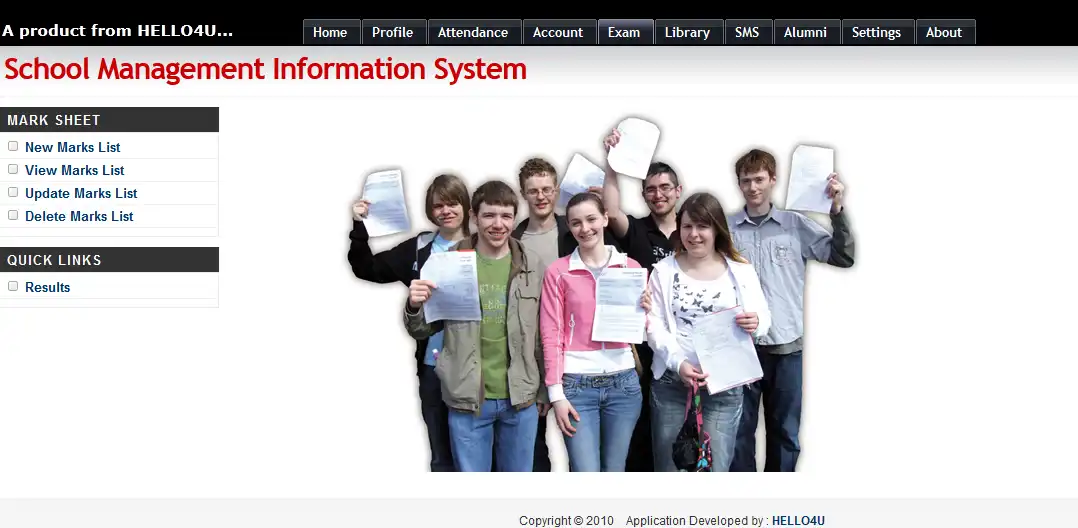Select the Exam tab
1078x528 pixels.
(624, 32)
